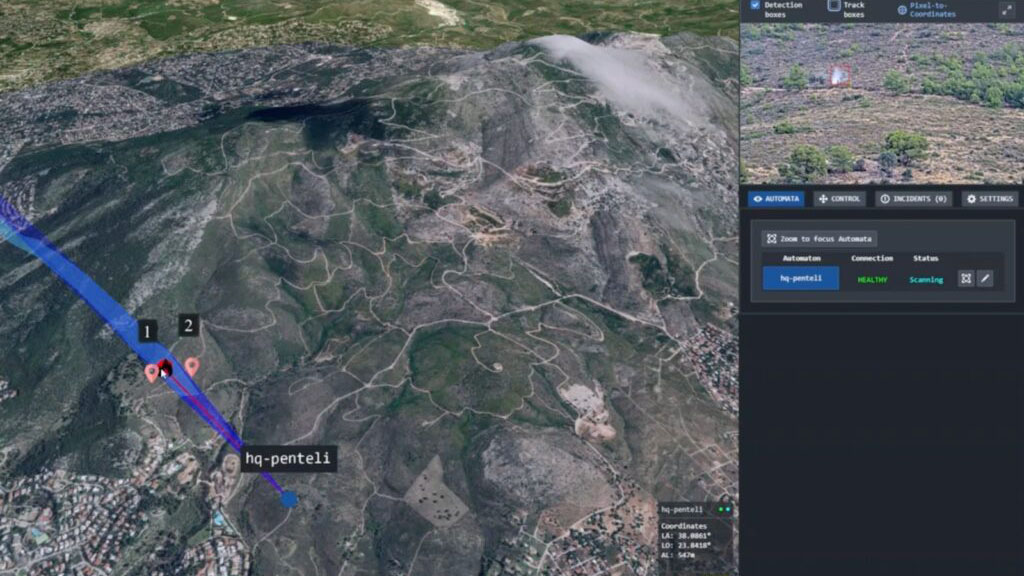Click Zoom to focus Automata button
Viewport: 1024px width, 576px height.
pos(818,239)
